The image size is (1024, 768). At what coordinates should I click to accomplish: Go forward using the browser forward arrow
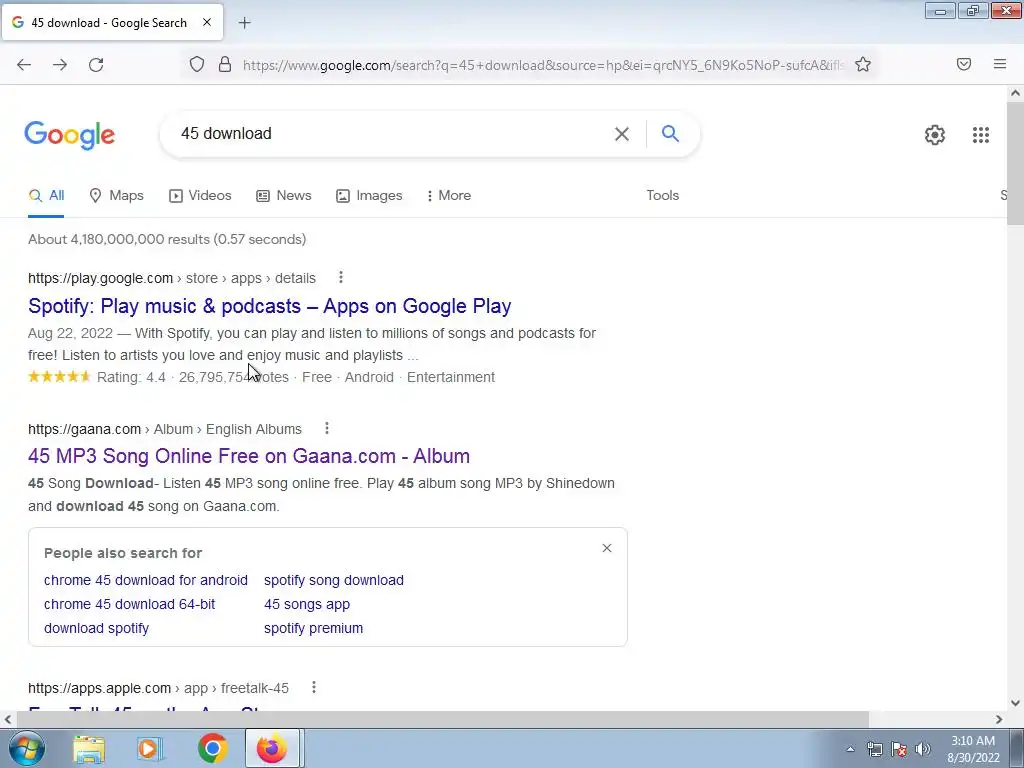[60, 65]
